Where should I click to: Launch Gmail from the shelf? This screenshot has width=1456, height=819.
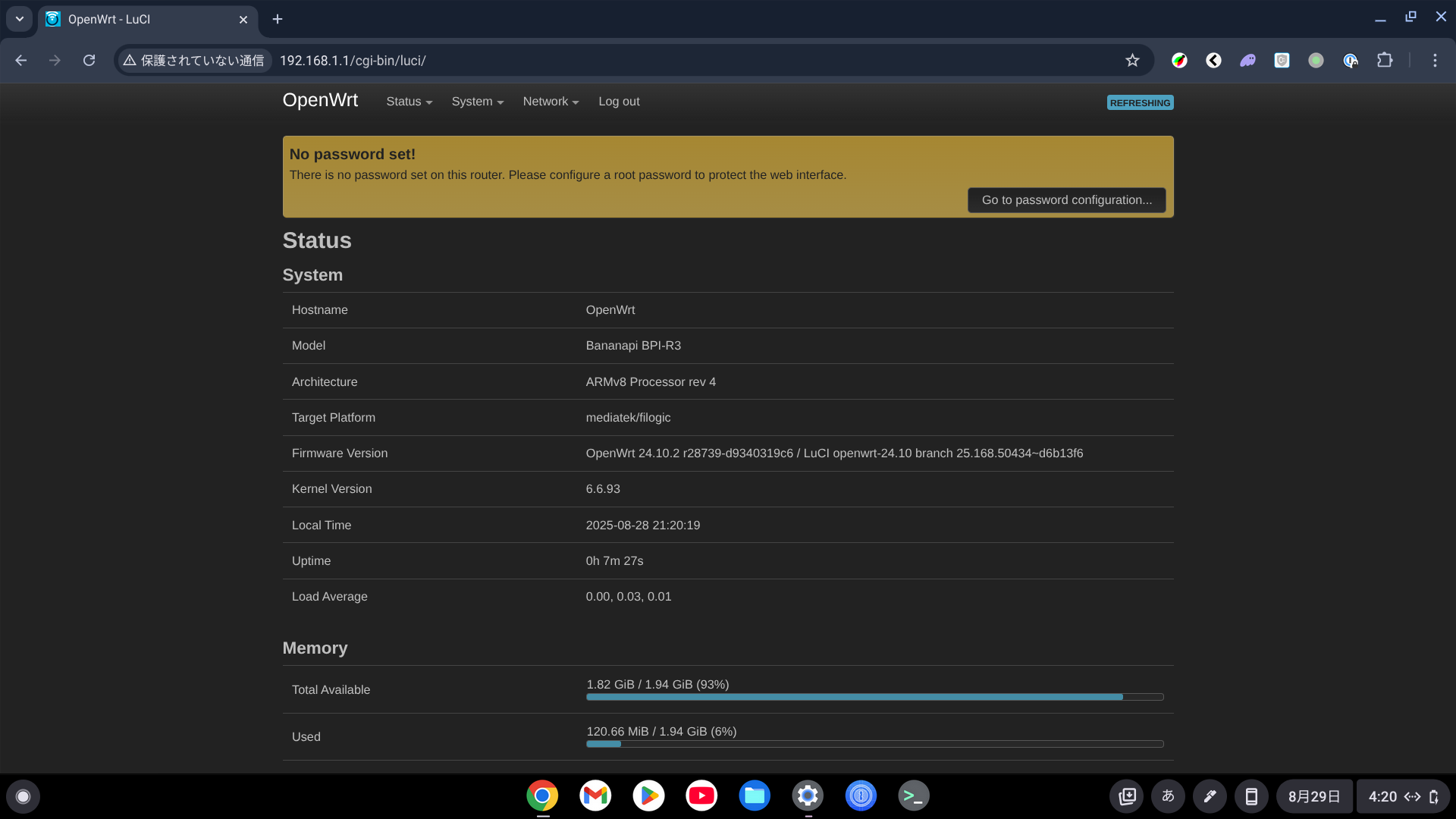595,795
